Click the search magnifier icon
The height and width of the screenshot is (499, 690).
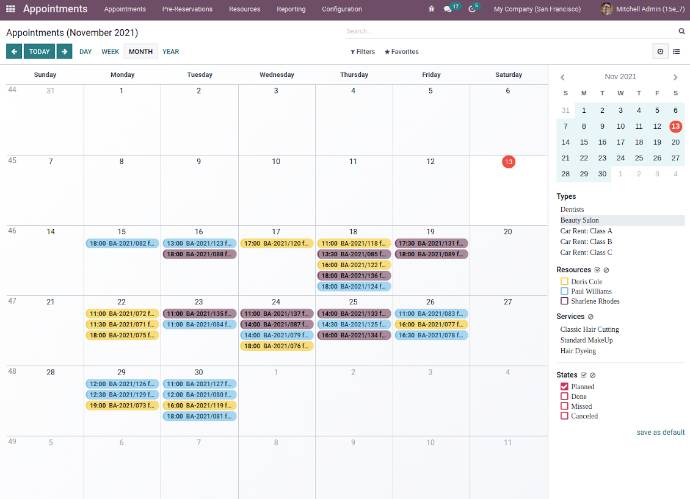point(681,31)
